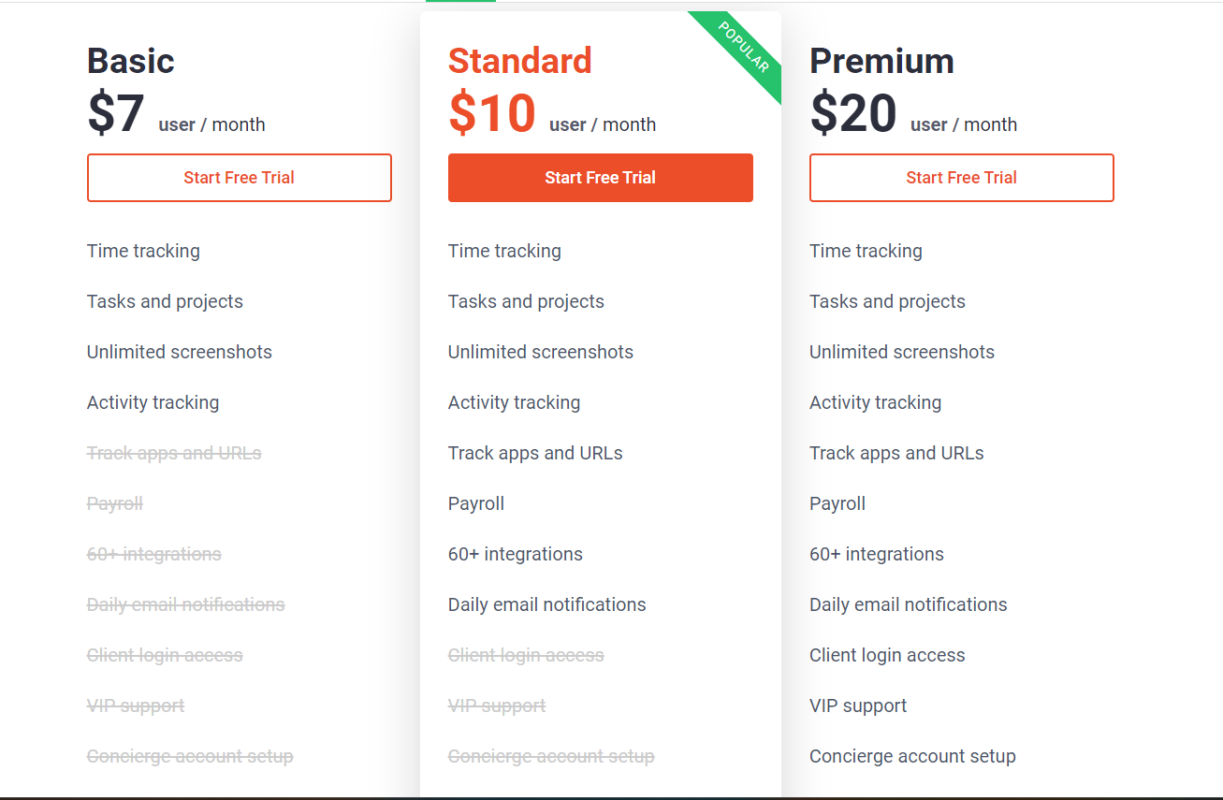This screenshot has width=1223, height=800.
Task: Select the Premium plan heading
Action: tap(882, 61)
